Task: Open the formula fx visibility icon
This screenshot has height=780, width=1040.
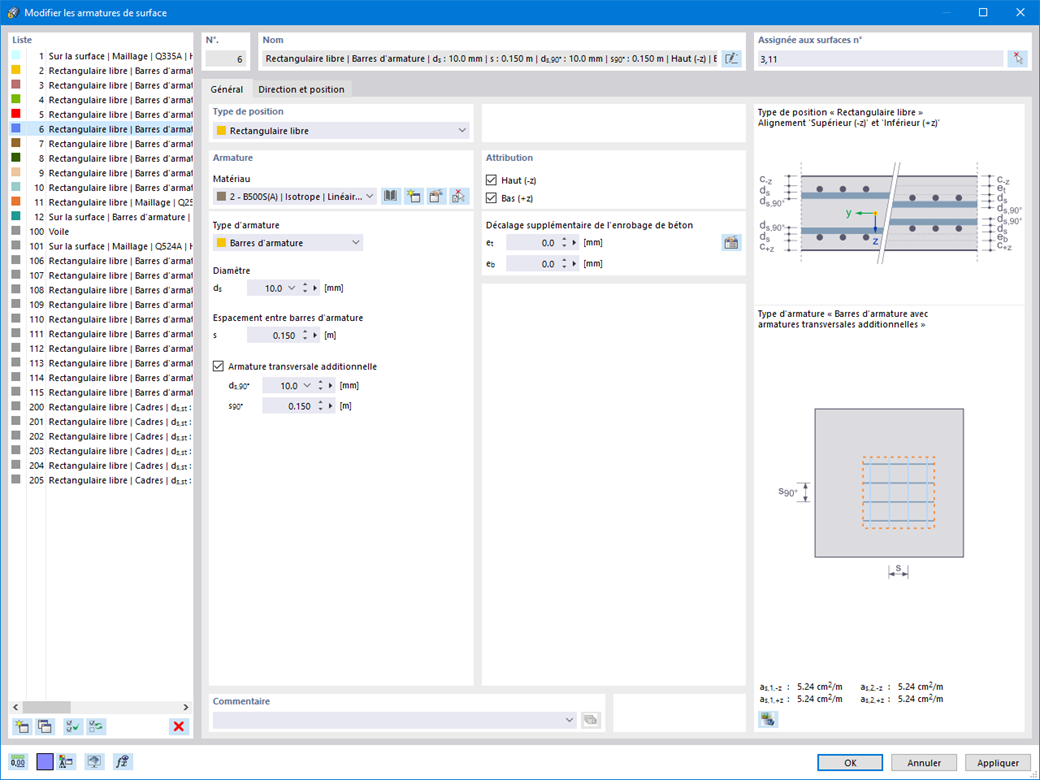Action: [123, 761]
